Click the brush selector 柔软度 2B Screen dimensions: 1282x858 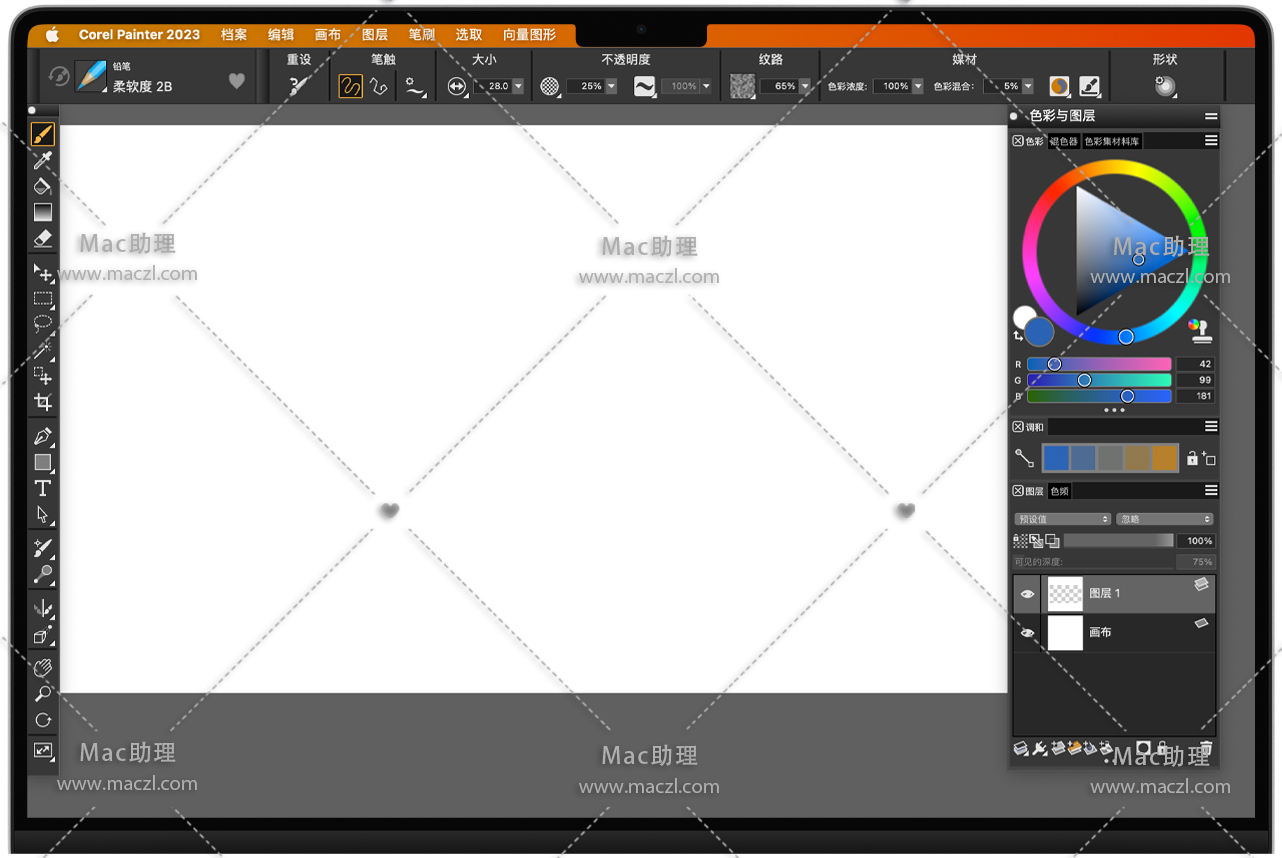142,87
